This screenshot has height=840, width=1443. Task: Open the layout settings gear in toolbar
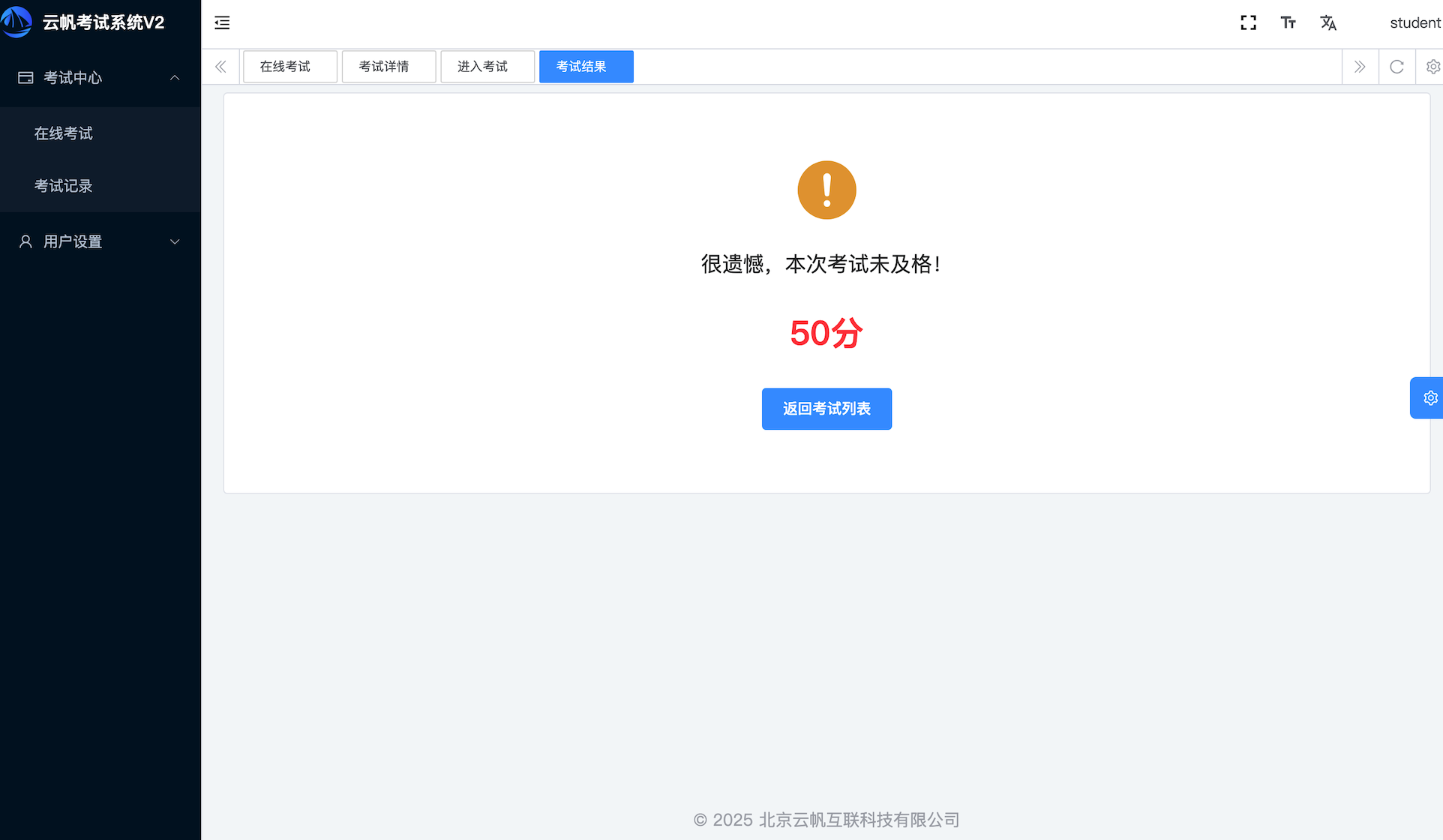click(1432, 67)
